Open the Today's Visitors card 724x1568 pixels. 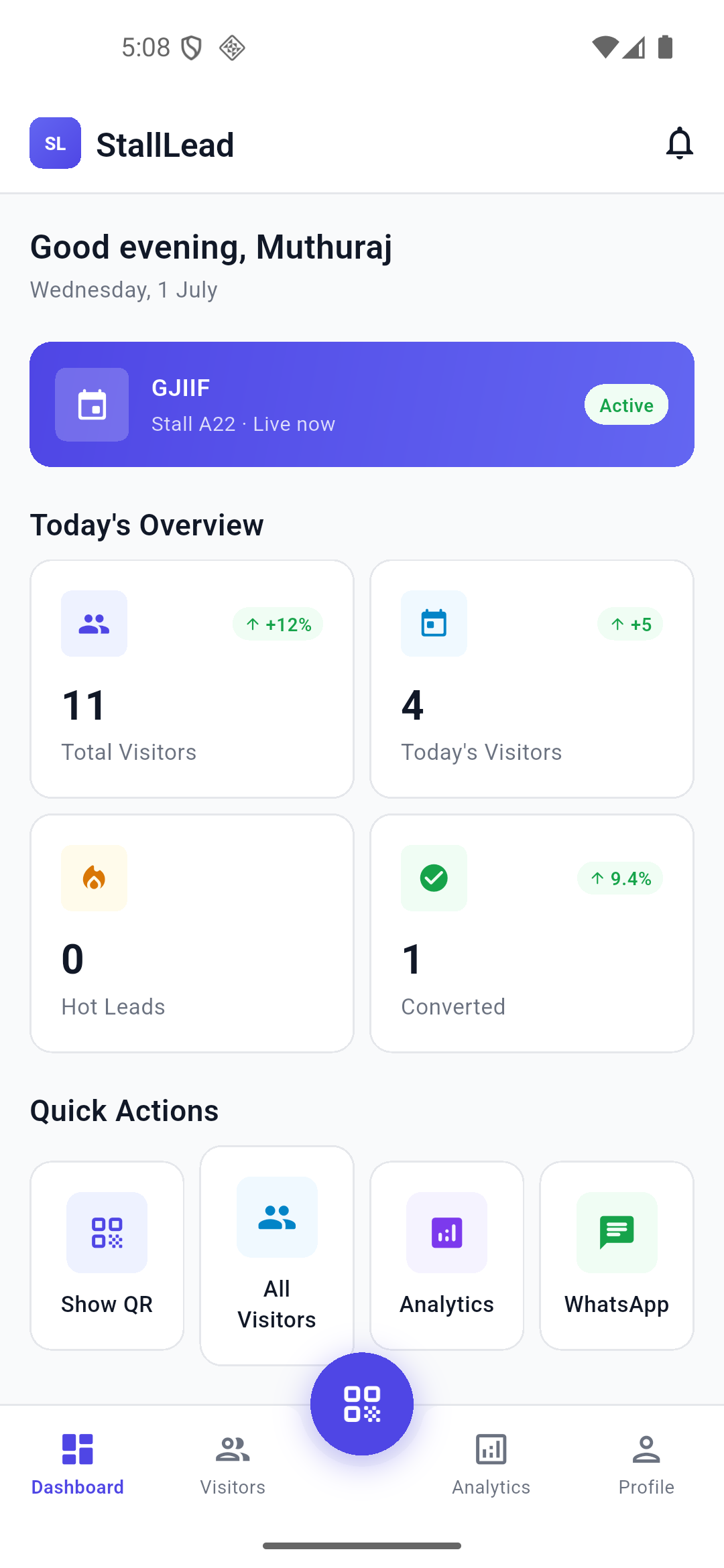[x=532, y=679]
